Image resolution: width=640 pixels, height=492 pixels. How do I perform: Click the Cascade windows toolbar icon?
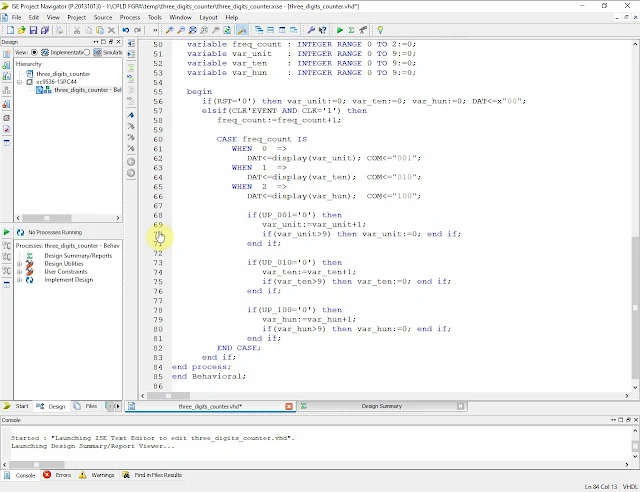[259, 30]
